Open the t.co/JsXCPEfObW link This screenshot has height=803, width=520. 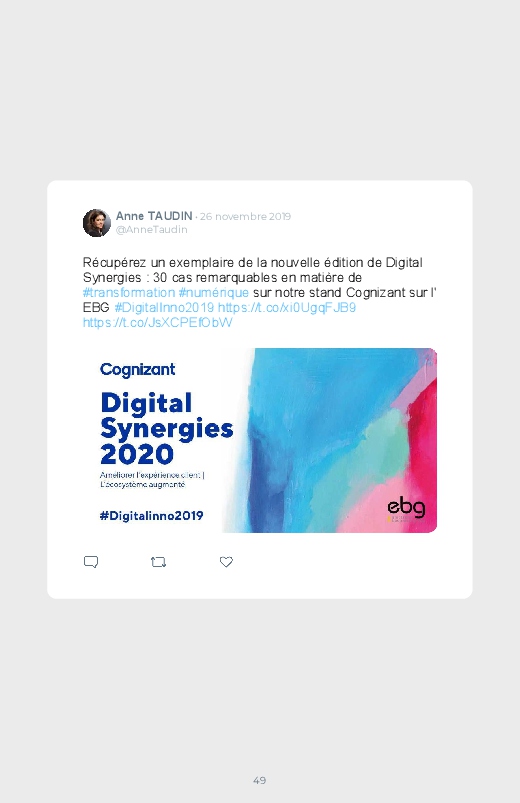158,322
